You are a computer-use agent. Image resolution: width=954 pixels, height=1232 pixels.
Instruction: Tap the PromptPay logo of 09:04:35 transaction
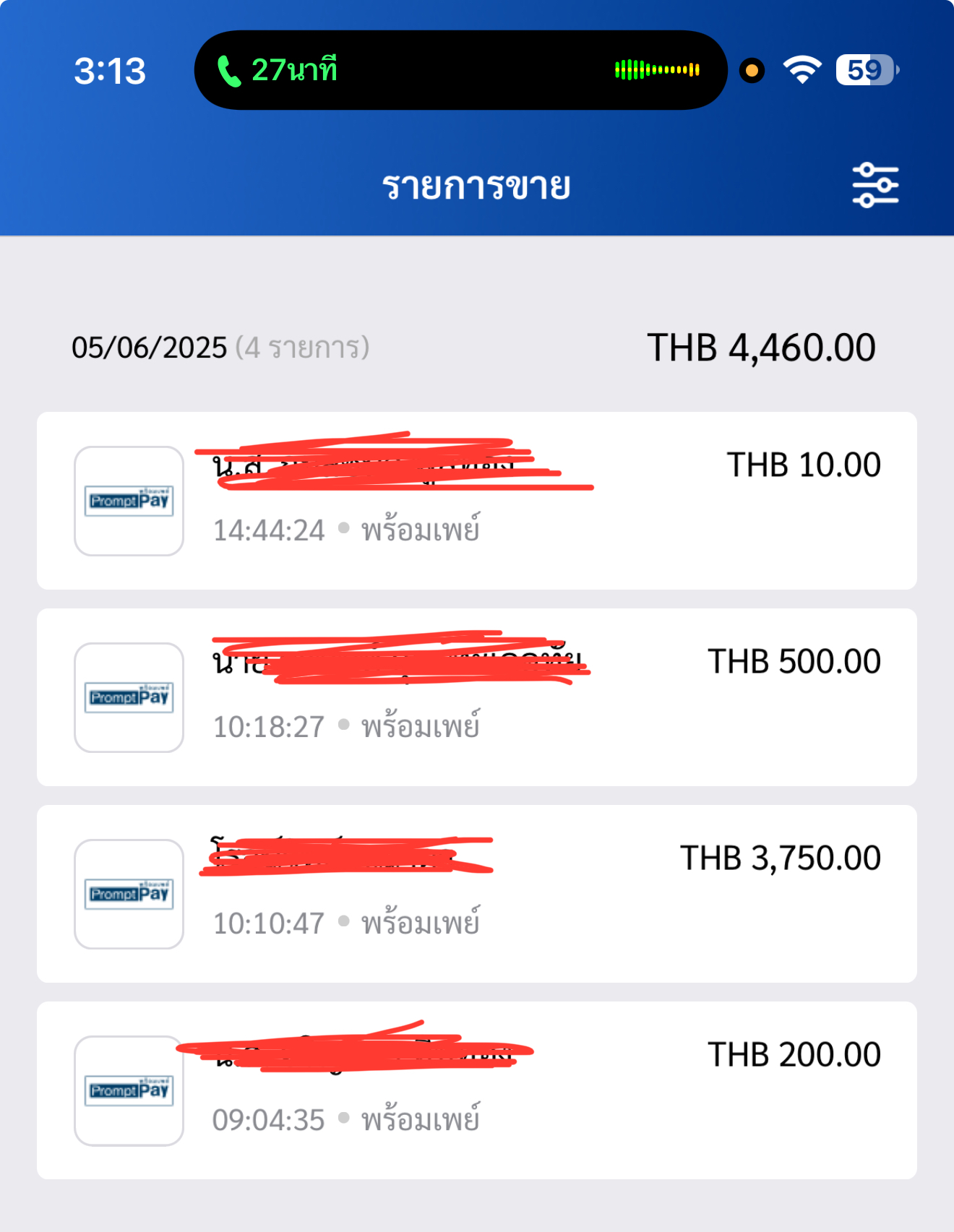(x=129, y=1090)
